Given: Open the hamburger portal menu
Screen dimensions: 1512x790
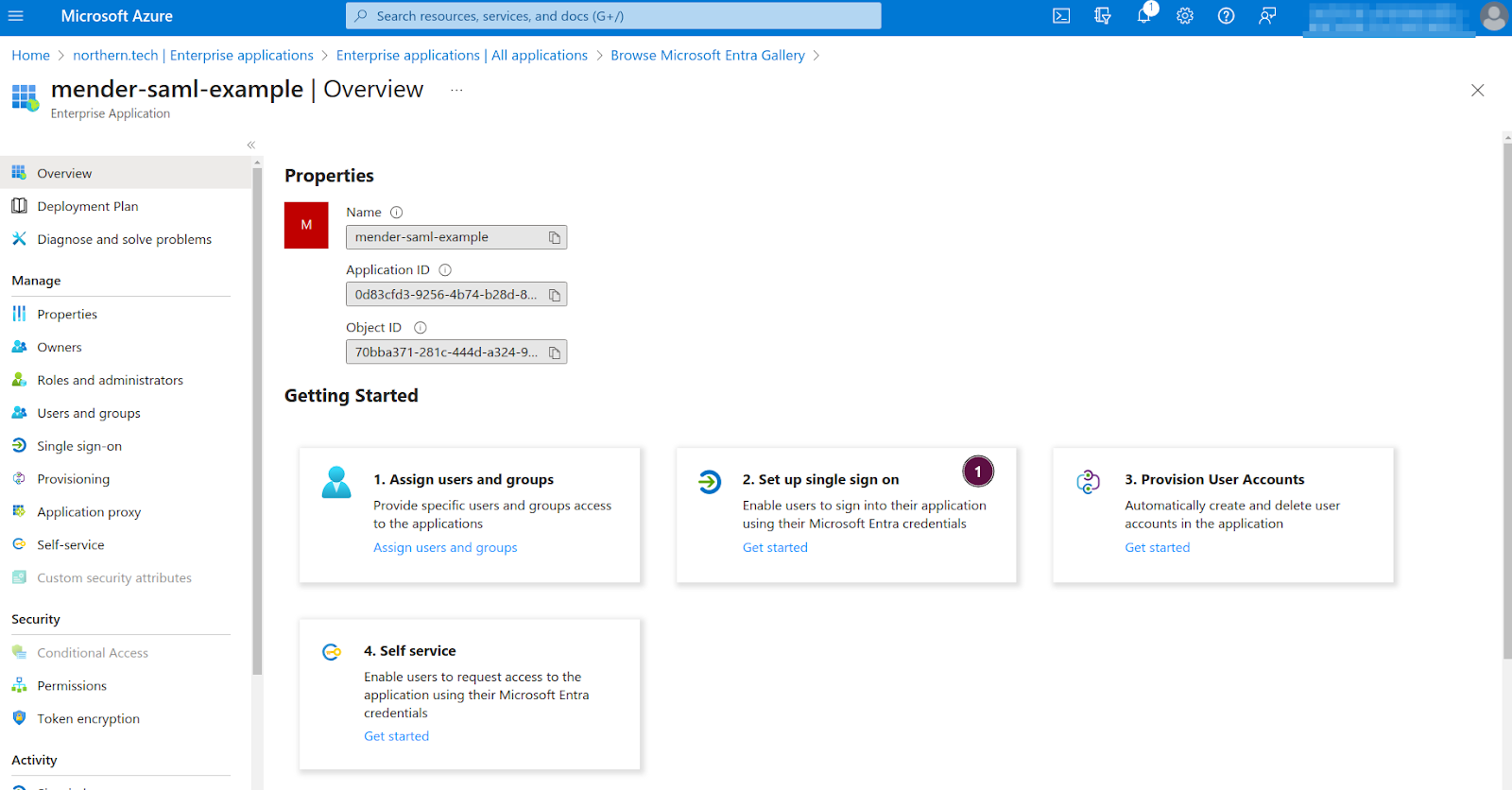Looking at the screenshot, I should 16,16.
